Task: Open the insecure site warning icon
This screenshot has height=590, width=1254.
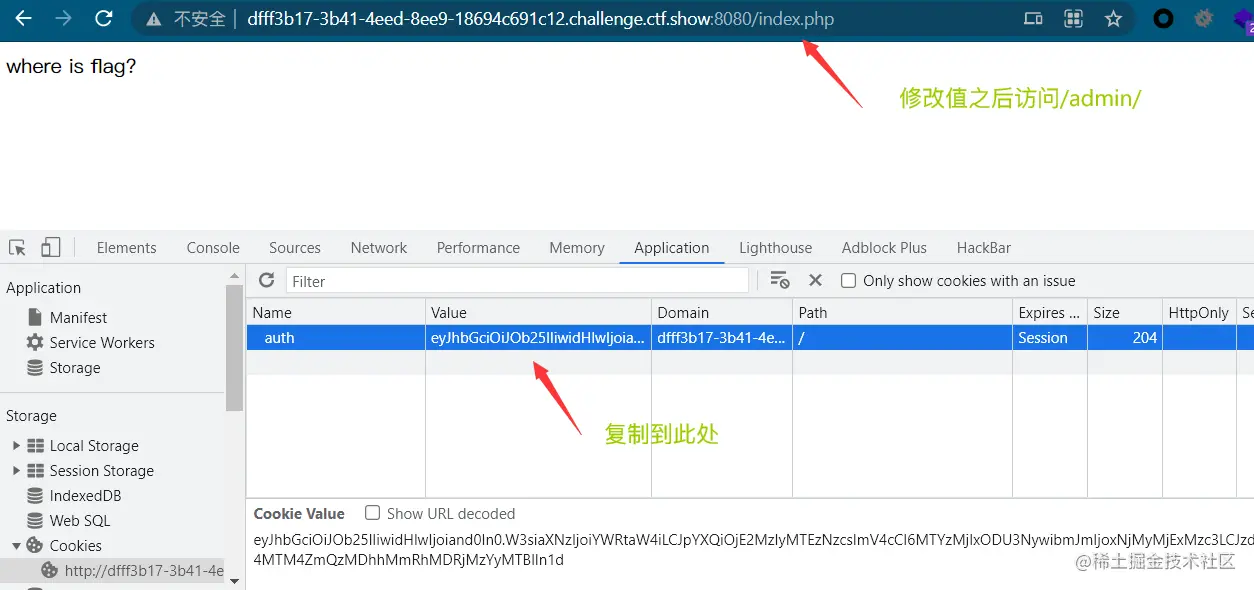Action: point(153,19)
